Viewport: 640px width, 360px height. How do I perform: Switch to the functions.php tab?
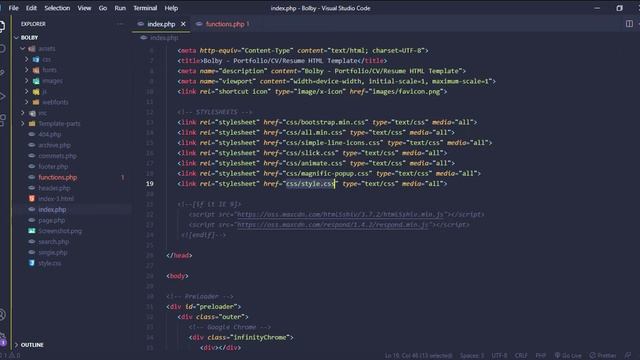pos(225,24)
